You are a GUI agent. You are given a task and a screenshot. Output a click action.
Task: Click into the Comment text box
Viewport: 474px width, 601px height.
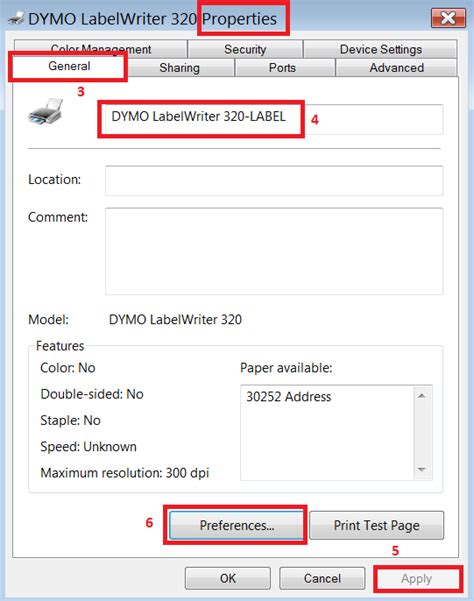point(274,251)
